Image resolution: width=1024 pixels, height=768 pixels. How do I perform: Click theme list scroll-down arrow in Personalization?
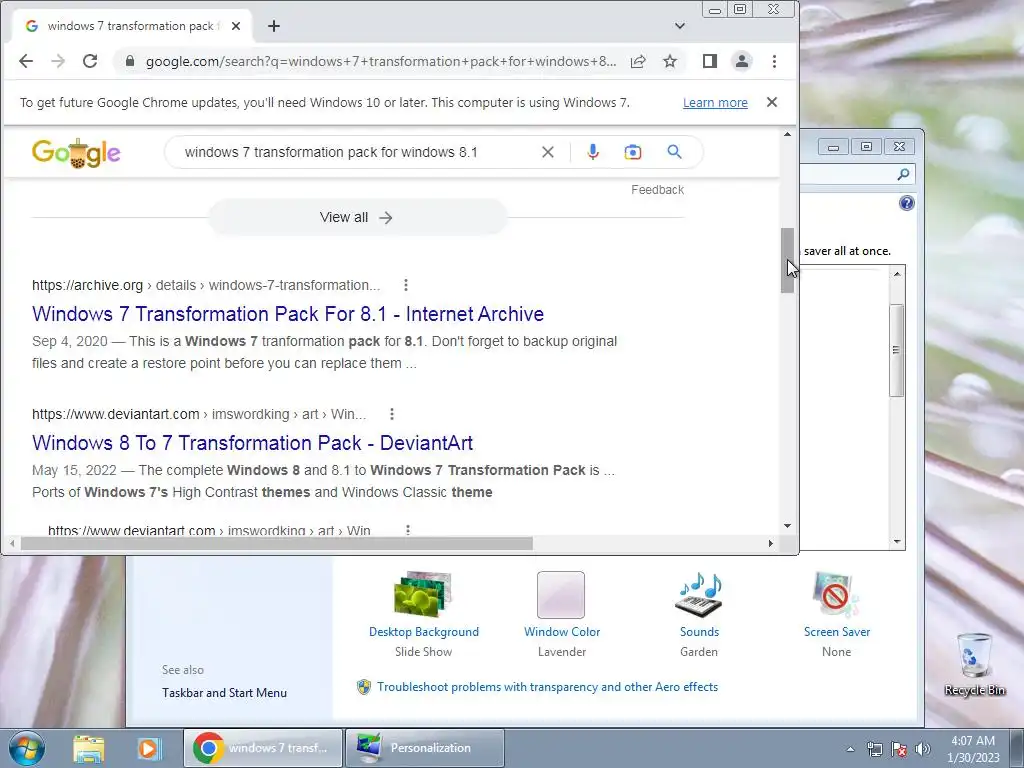[x=897, y=541]
